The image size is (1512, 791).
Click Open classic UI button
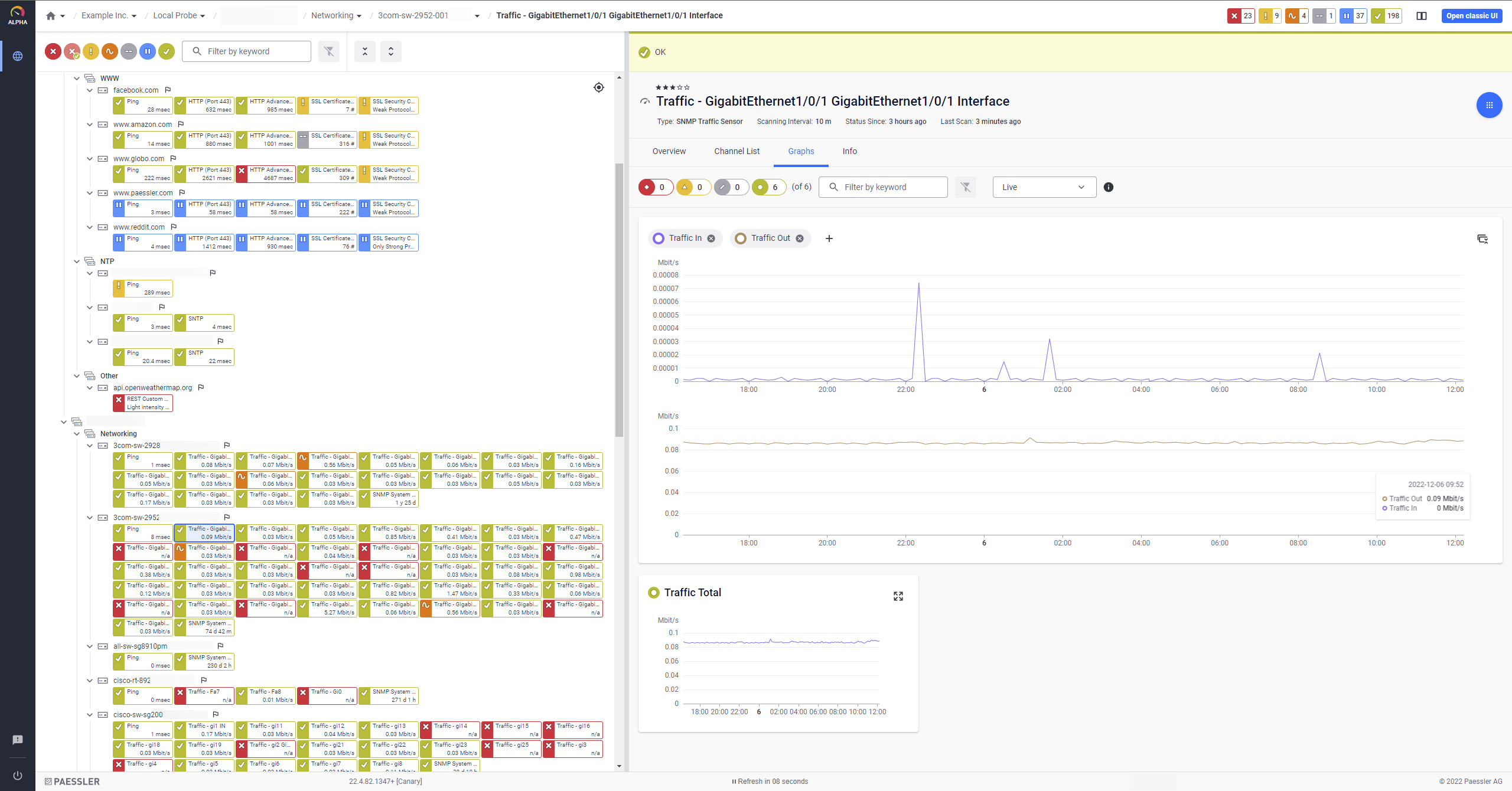click(1471, 16)
